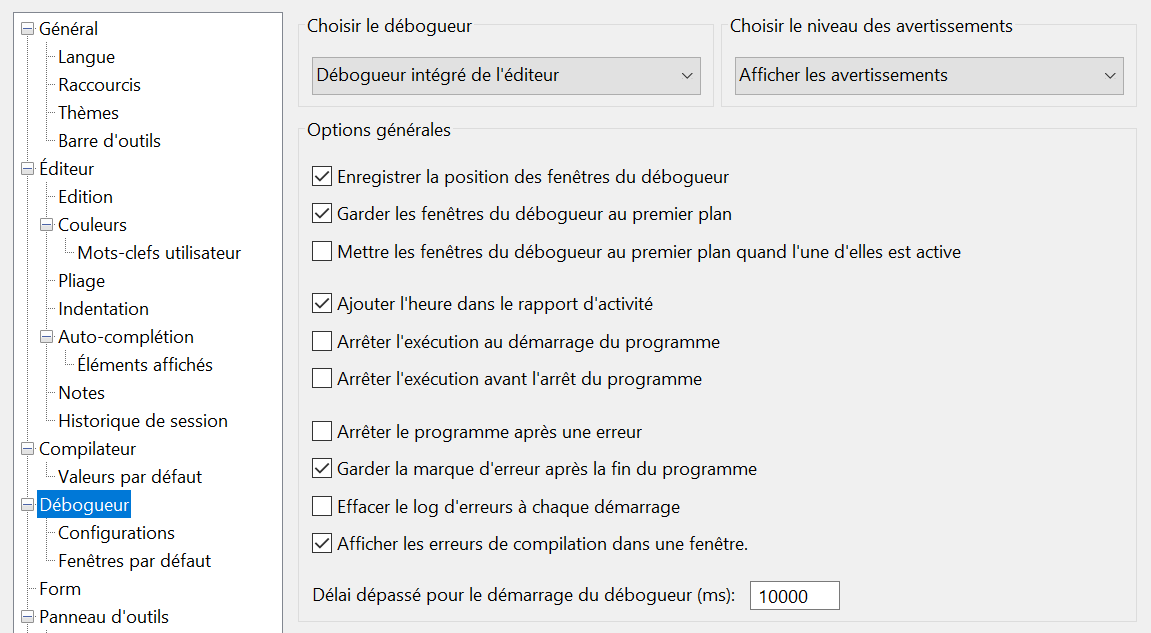Collapse the Panneau d'outils node
Viewport: 1151px width, 633px height.
click(28, 617)
